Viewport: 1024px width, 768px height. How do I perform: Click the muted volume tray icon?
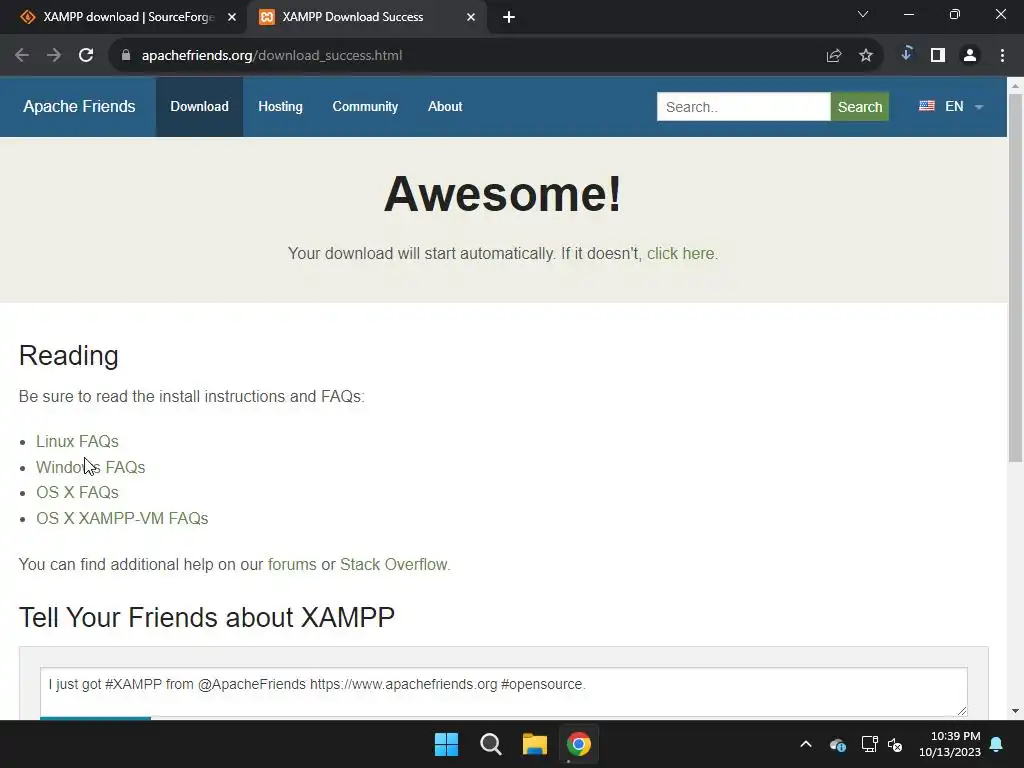(895, 744)
